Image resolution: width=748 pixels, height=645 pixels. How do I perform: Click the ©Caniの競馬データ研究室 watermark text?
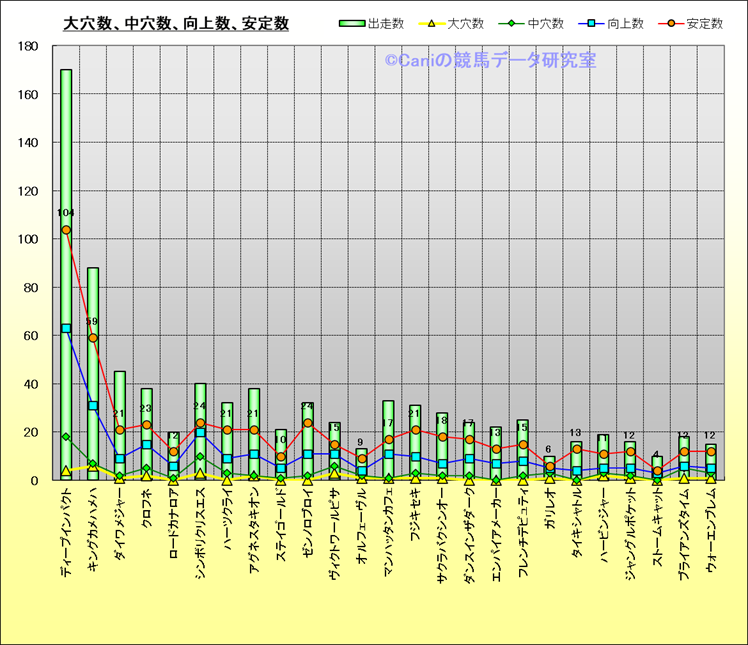[490, 61]
